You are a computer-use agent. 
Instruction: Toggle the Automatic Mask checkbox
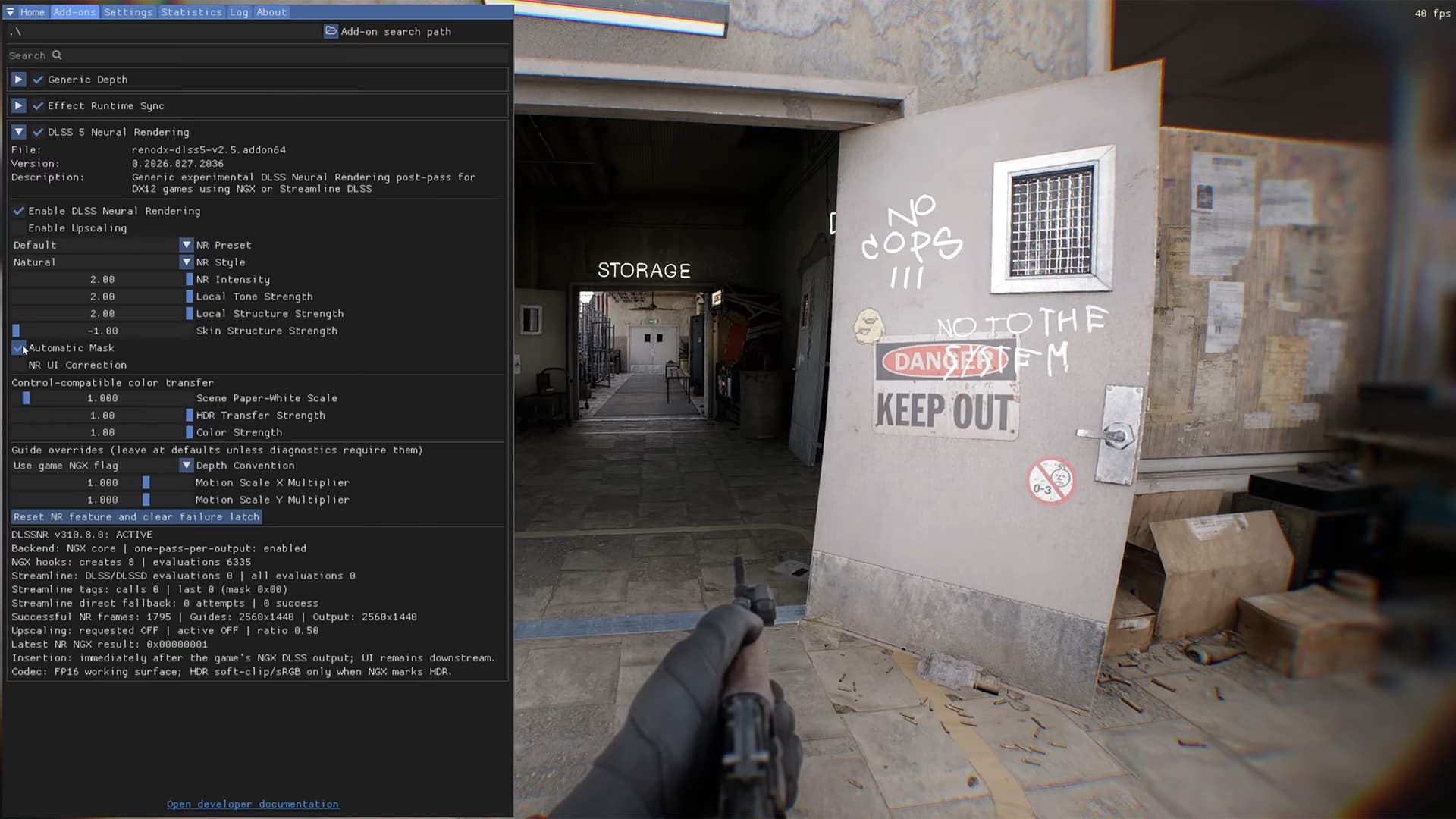(x=18, y=348)
